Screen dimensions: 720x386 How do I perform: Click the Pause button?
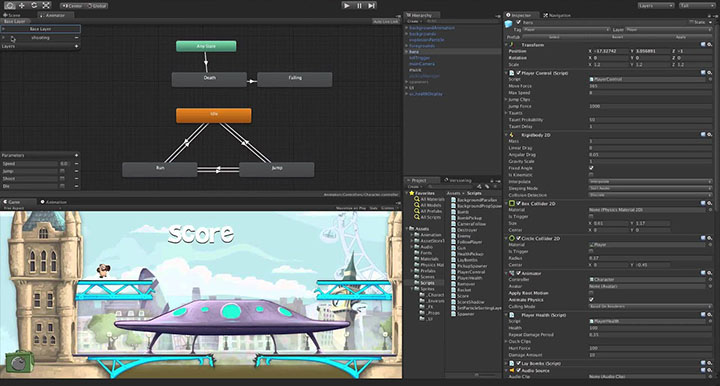(x=360, y=6)
